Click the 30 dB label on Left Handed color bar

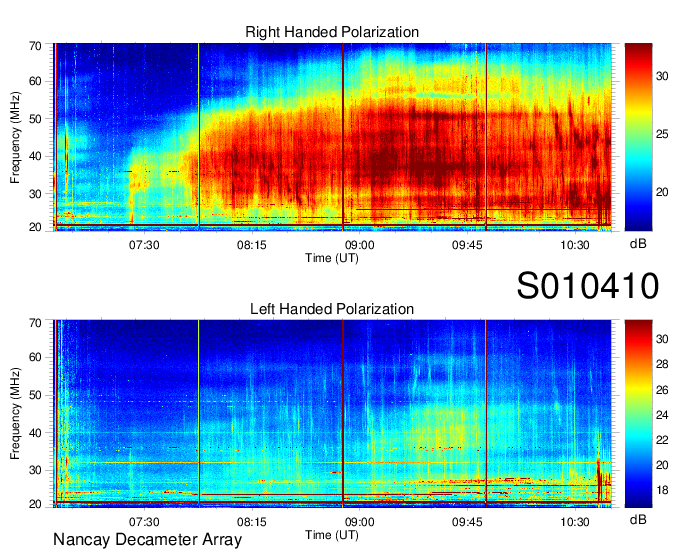pos(662,339)
